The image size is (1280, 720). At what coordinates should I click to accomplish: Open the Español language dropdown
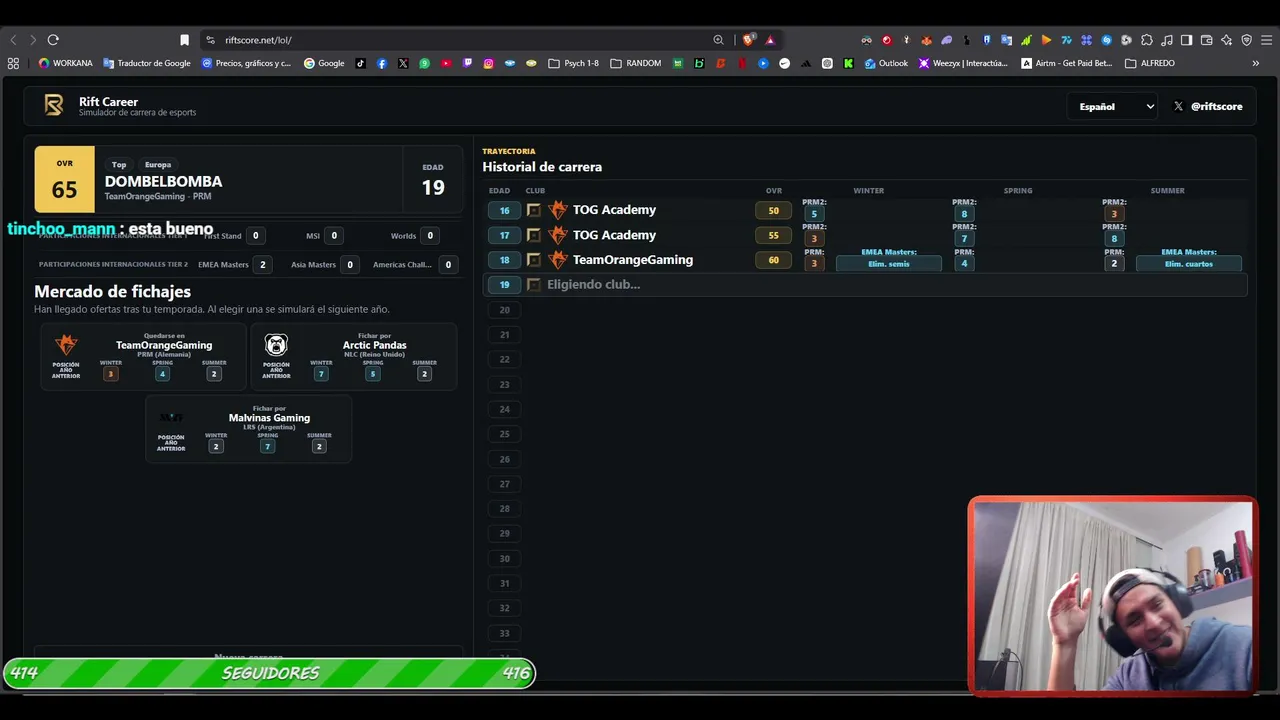tap(1114, 106)
